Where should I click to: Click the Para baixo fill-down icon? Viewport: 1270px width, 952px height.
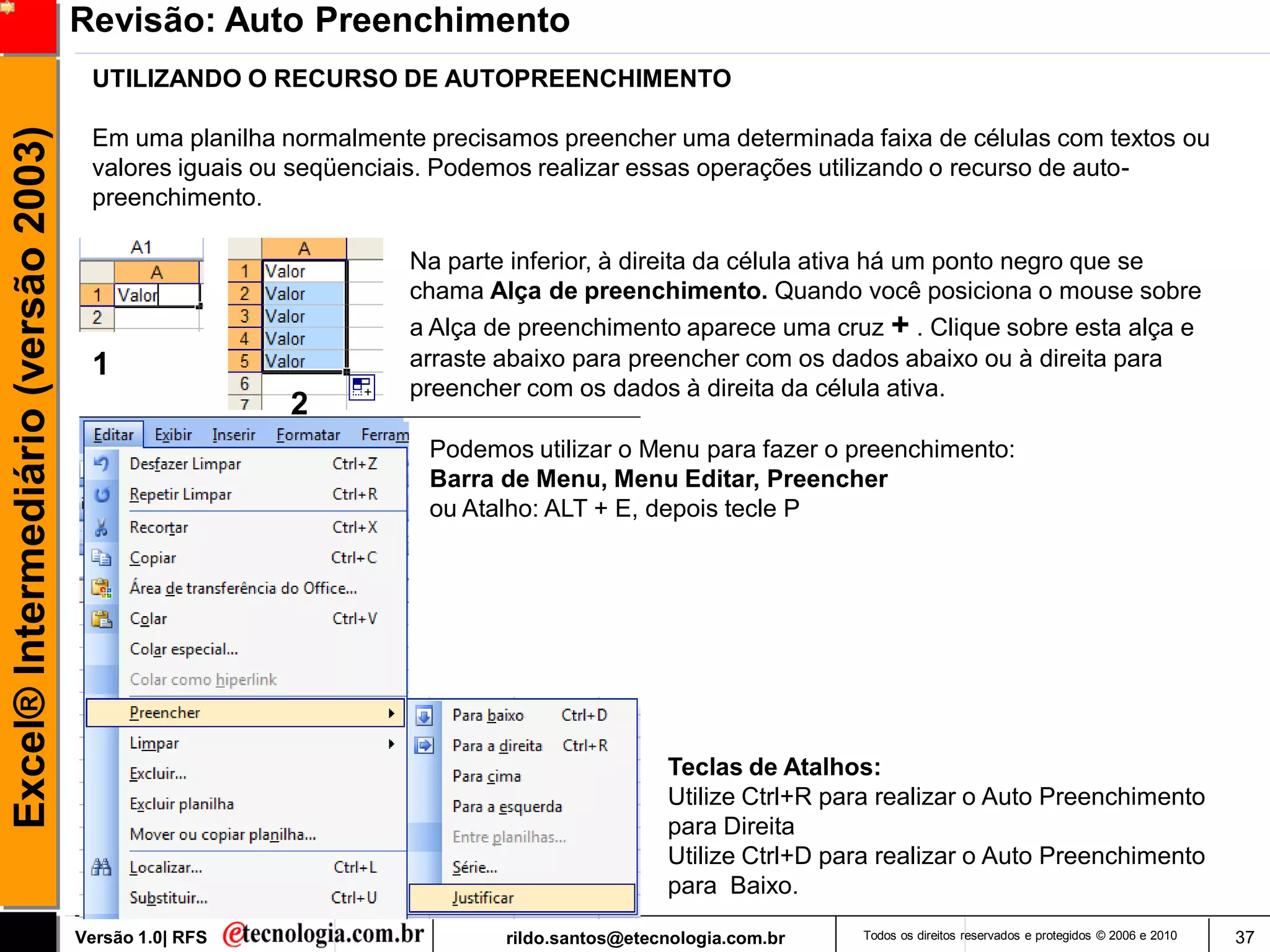click(424, 716)
